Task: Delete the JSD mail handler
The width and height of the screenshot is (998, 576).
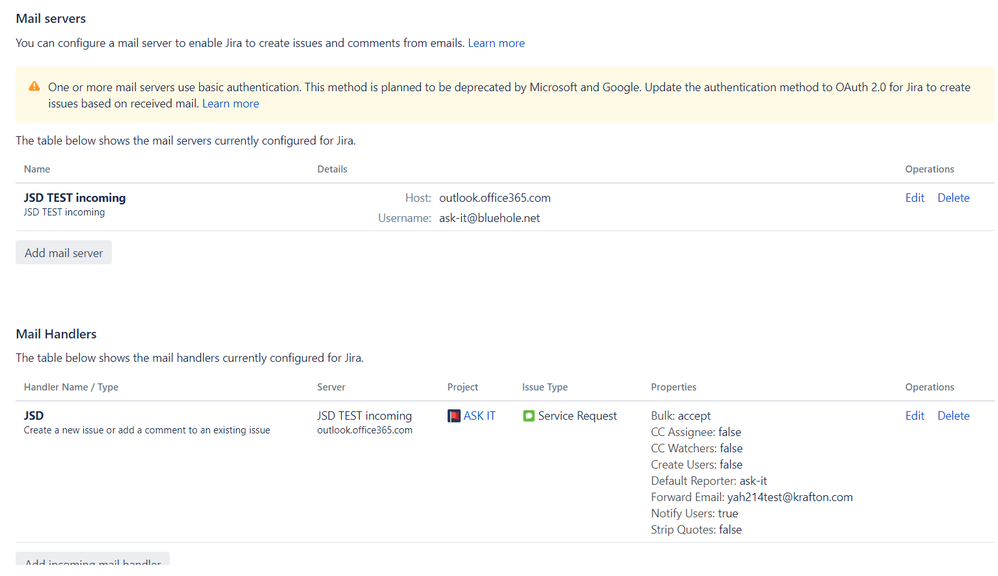Action: click(953, 416)
